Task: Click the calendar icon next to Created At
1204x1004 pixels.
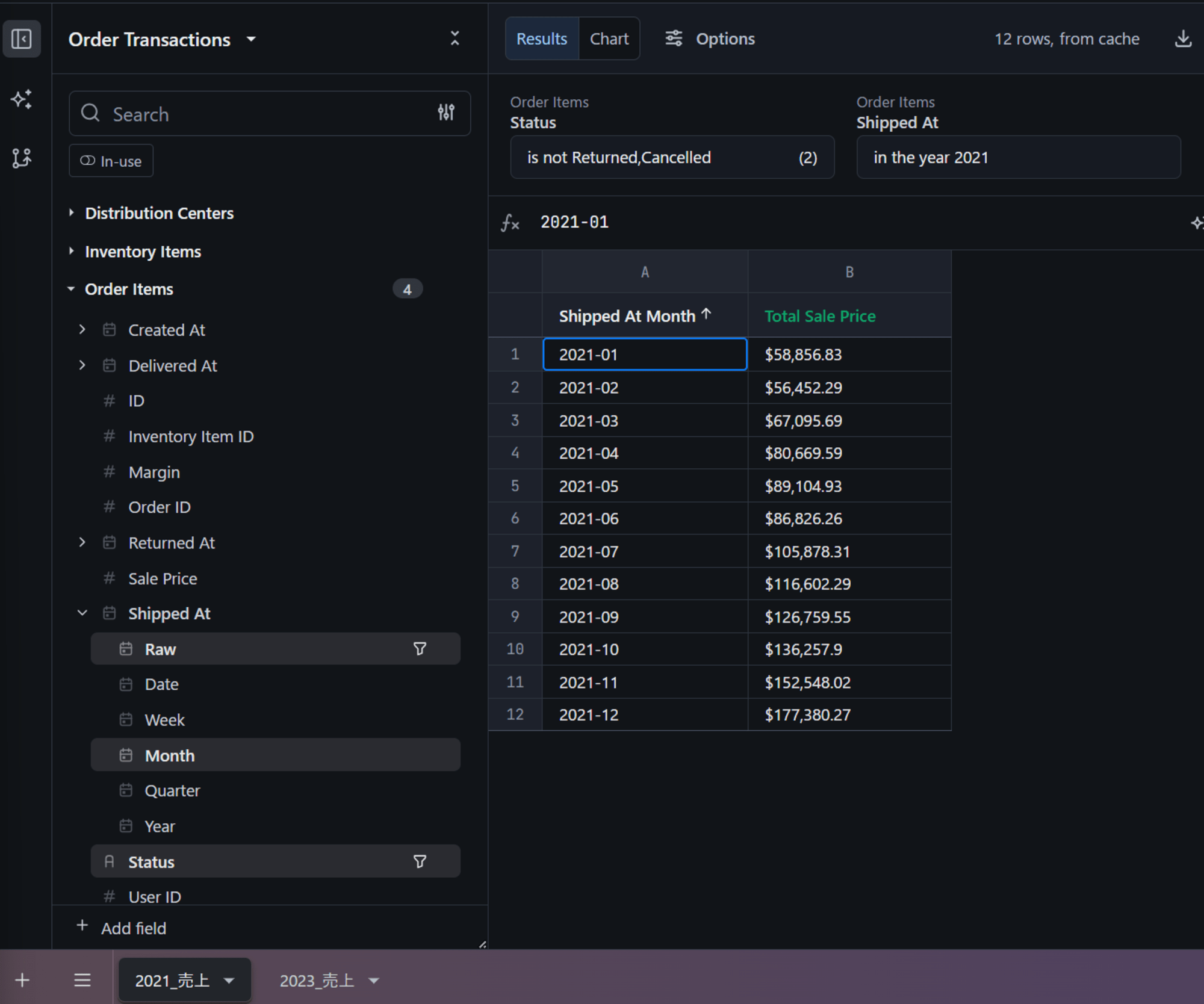Action: coord(109,329)
